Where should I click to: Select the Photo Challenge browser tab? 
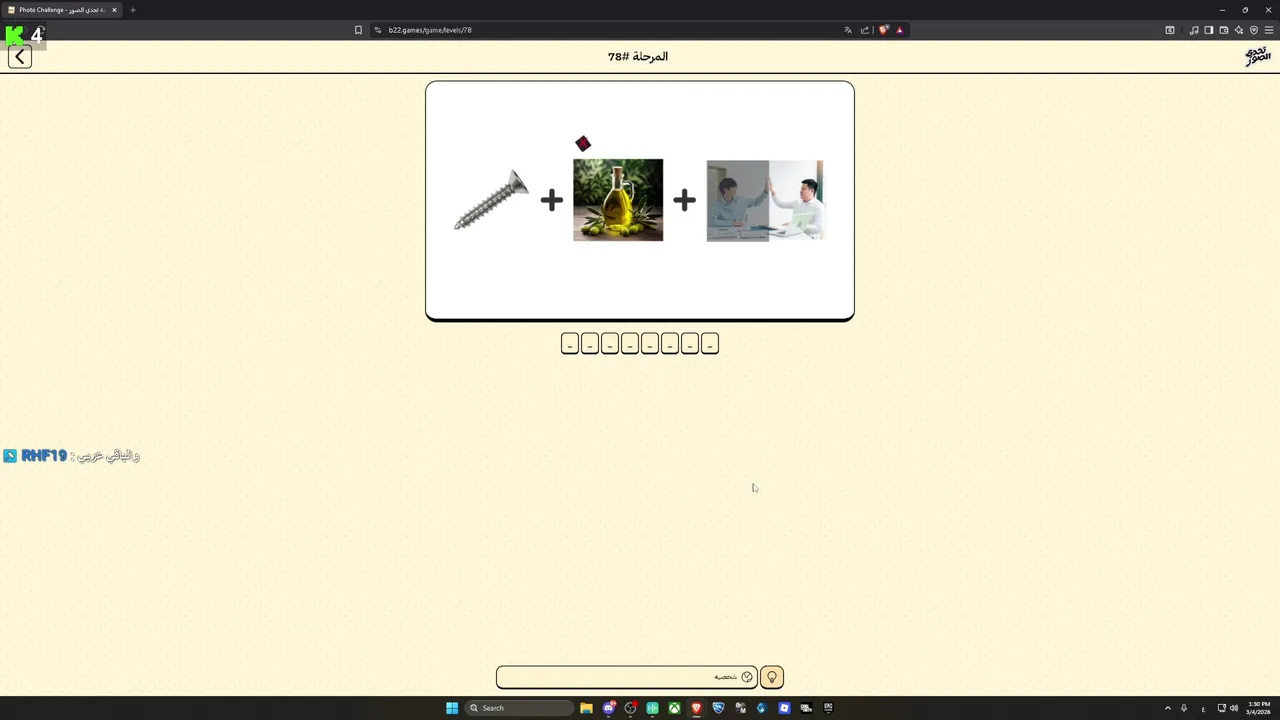(62, 10)
